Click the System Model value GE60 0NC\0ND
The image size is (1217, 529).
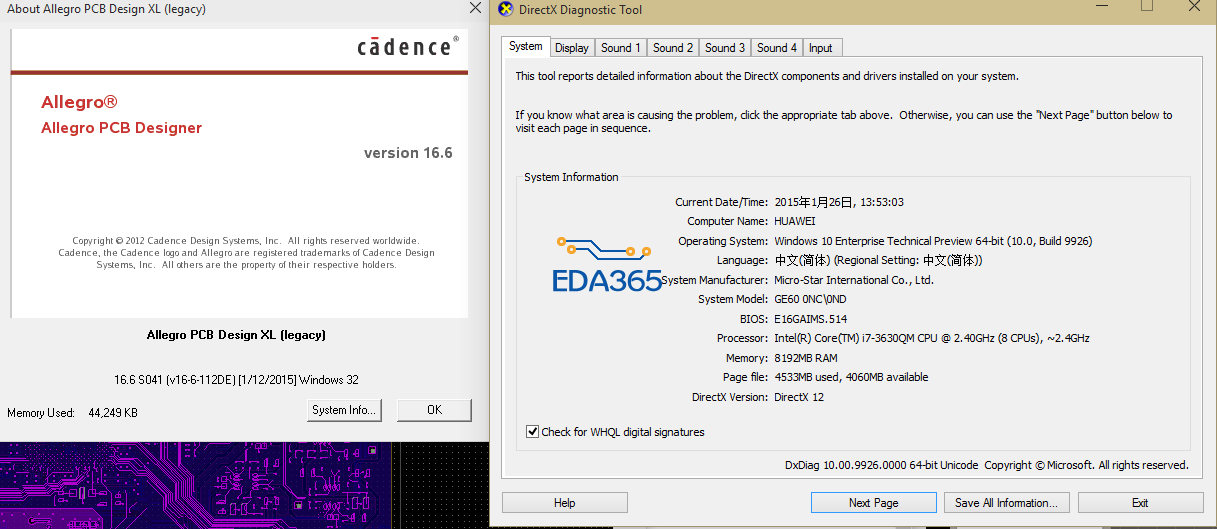click(810, 299)
